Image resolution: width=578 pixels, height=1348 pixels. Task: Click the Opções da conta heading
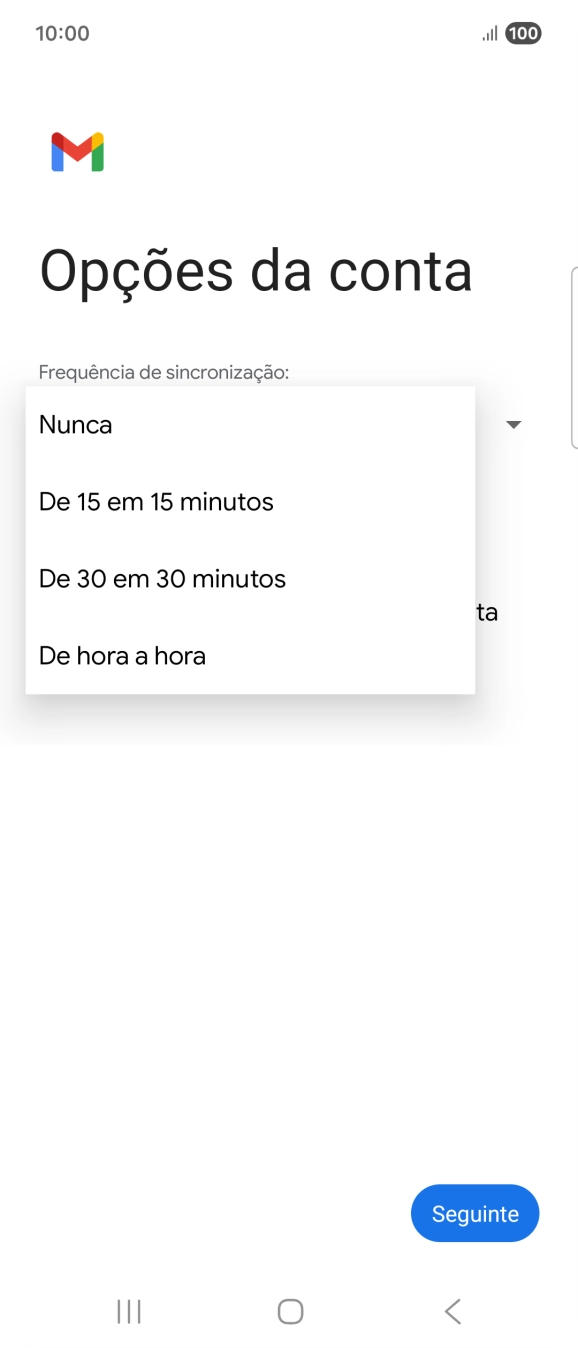point(255,271)
